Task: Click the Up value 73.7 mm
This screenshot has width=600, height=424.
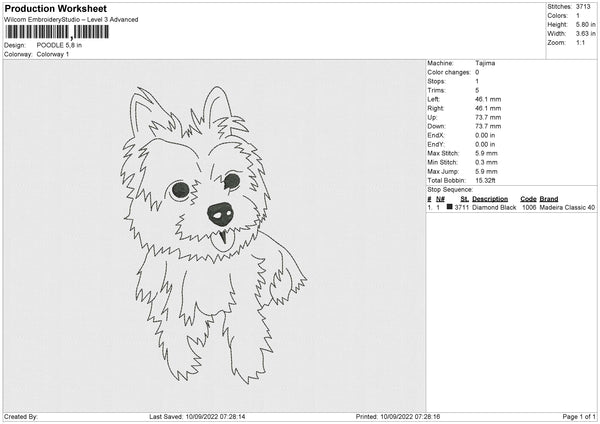Action: 488,117
